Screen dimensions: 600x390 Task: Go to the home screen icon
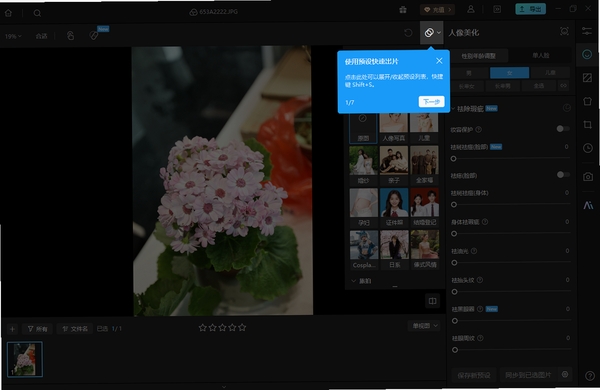click(8, 13)
